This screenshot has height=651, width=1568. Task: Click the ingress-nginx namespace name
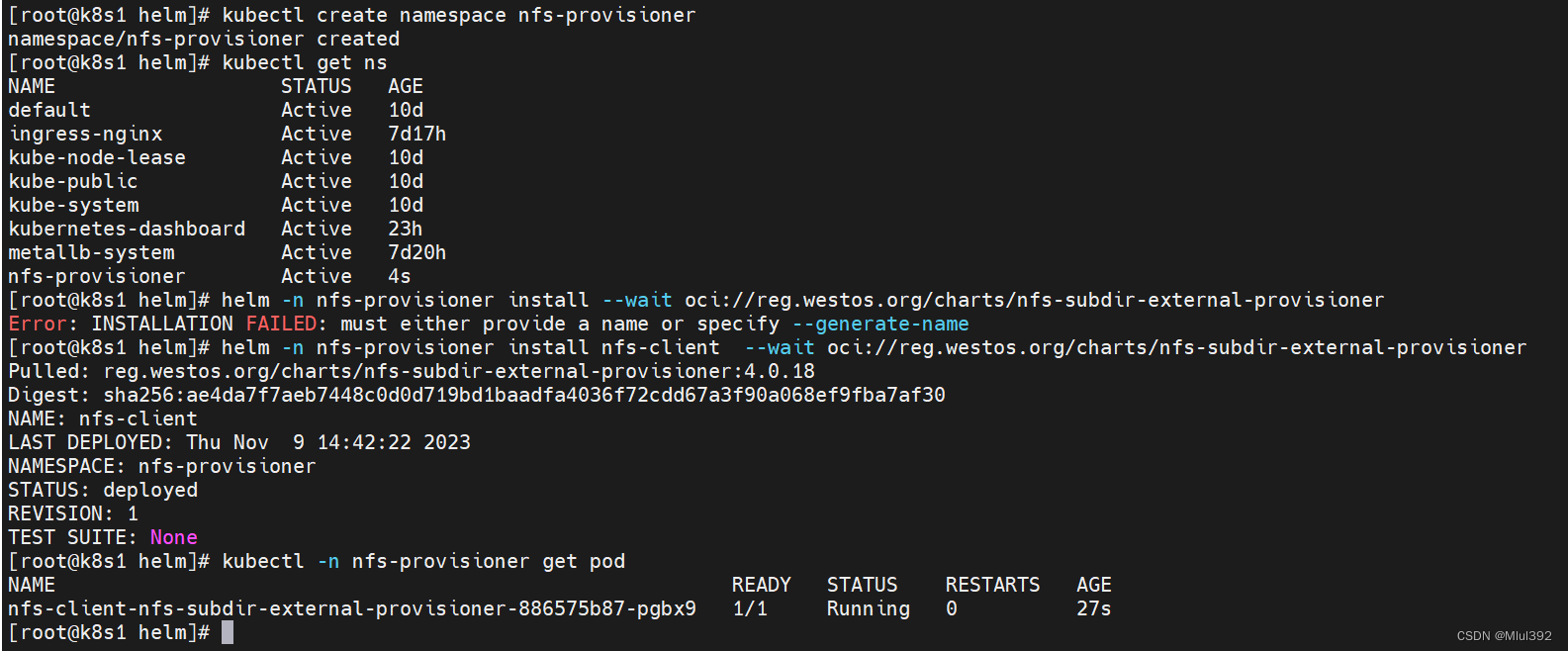[85, 134]
